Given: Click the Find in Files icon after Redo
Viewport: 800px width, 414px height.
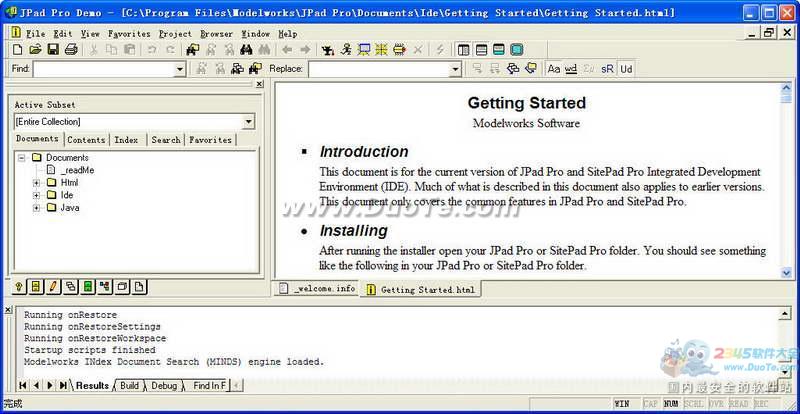Looking at the screenshot, I should pyautogui.click(x=193, y=50).
